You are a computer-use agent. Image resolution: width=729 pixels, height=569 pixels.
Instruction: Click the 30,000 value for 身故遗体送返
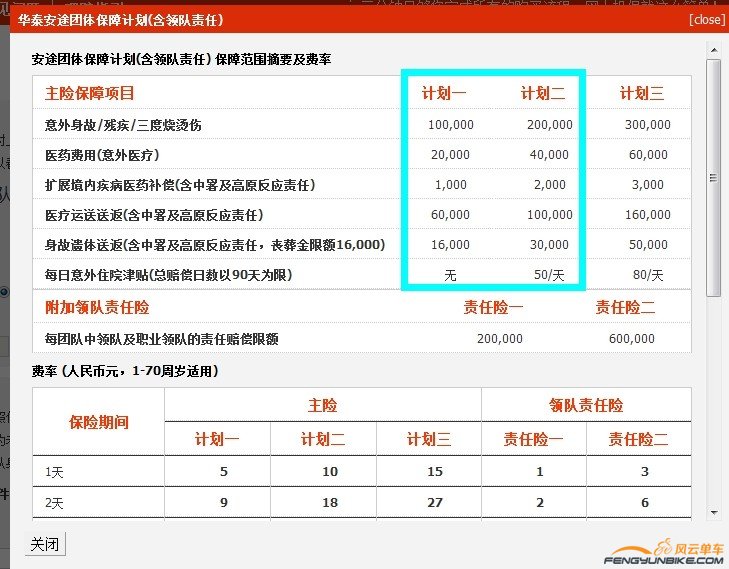click(549, 245)
